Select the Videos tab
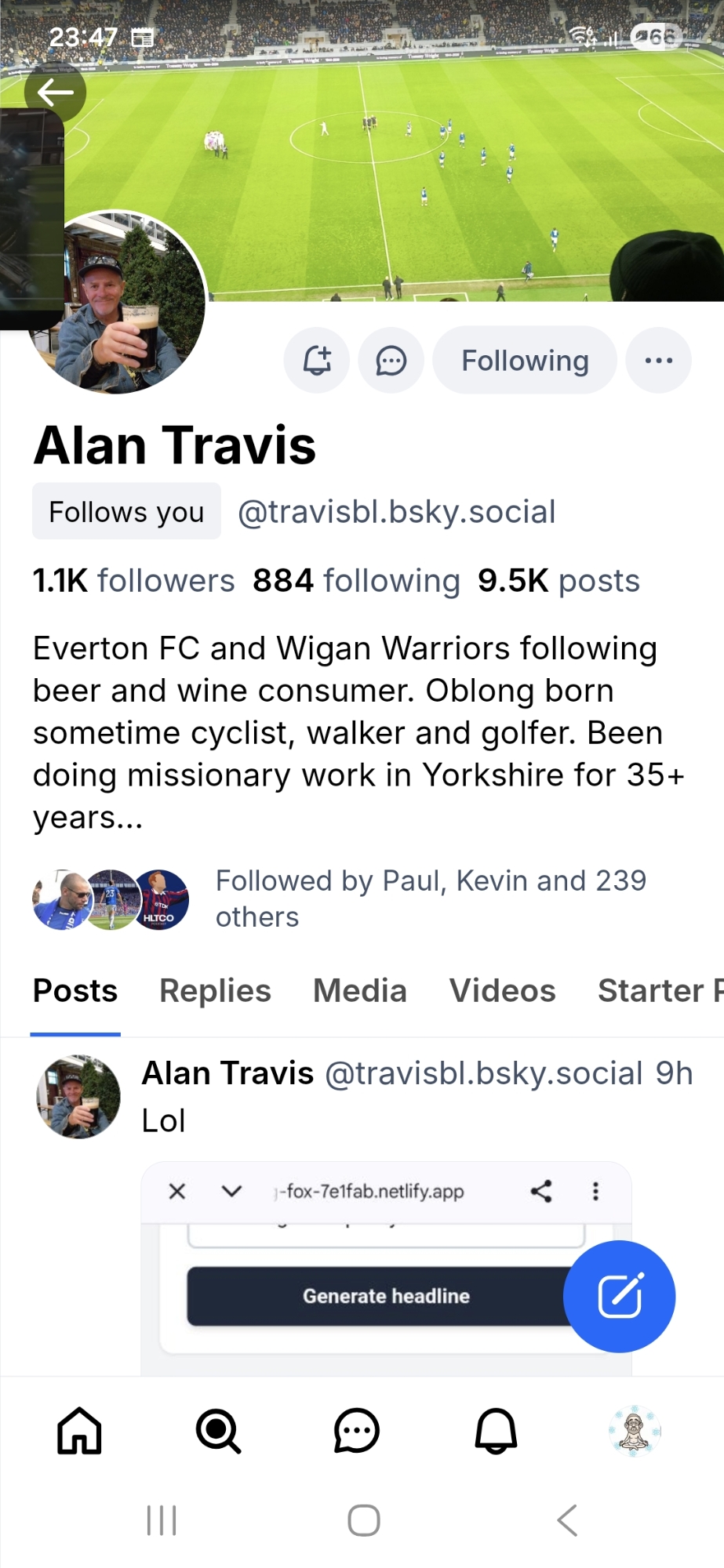 [502, 991]
